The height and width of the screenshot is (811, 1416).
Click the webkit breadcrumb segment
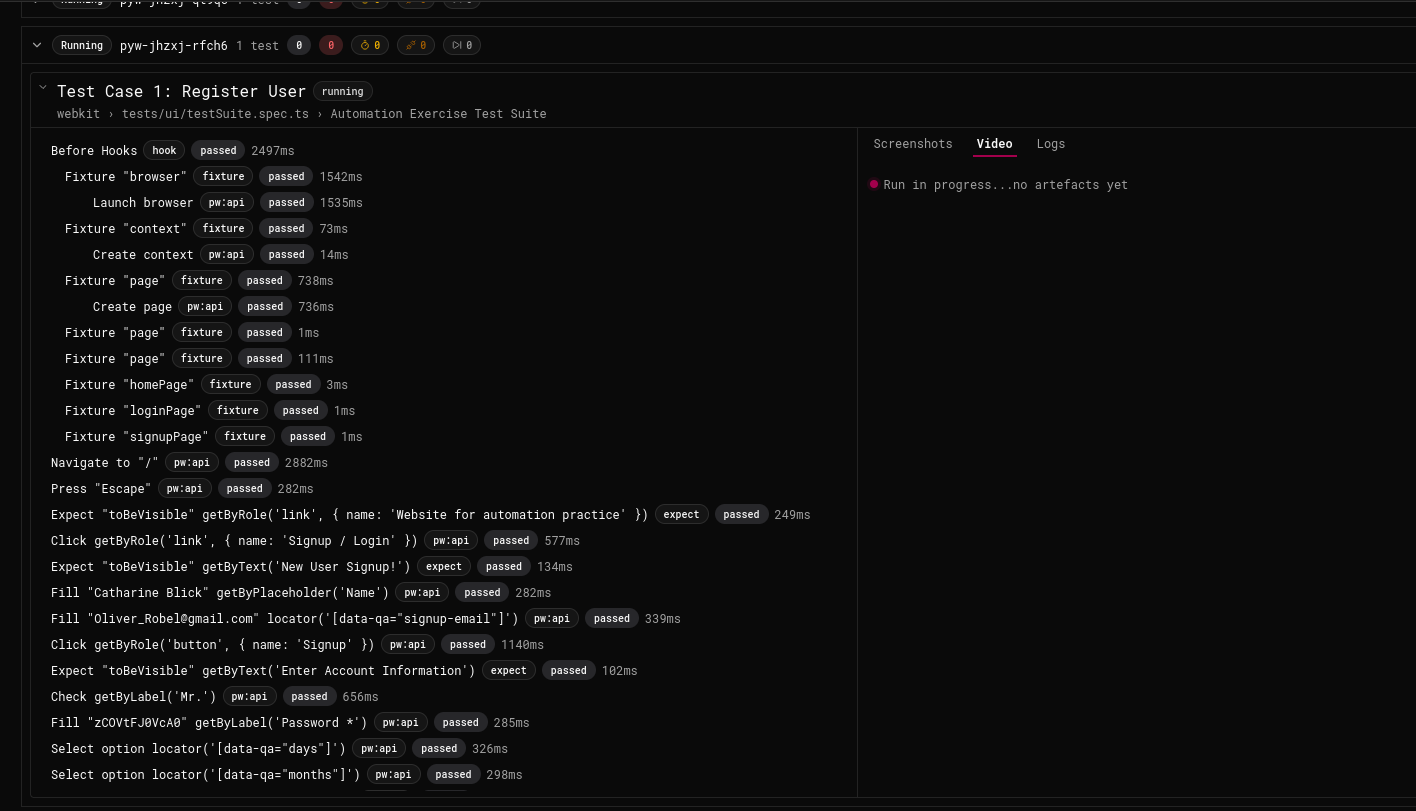coord(79,114)
